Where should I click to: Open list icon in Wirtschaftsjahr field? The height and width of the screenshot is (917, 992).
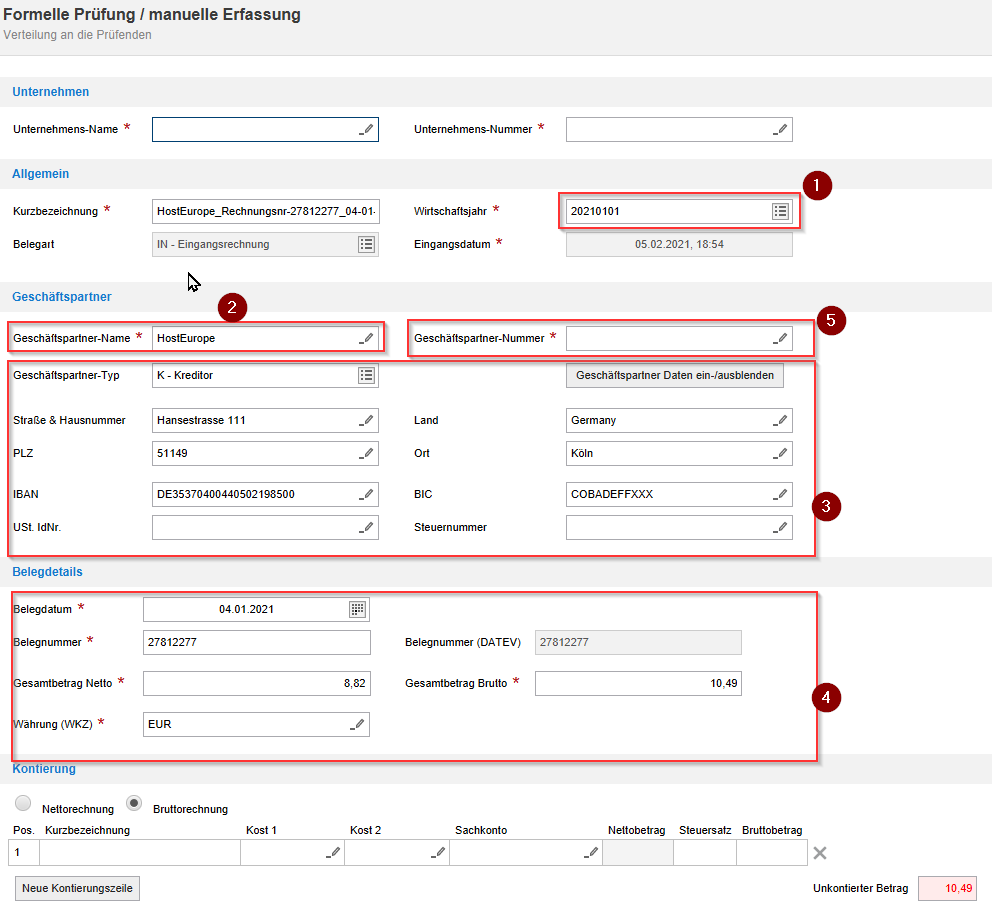(780, 211)
